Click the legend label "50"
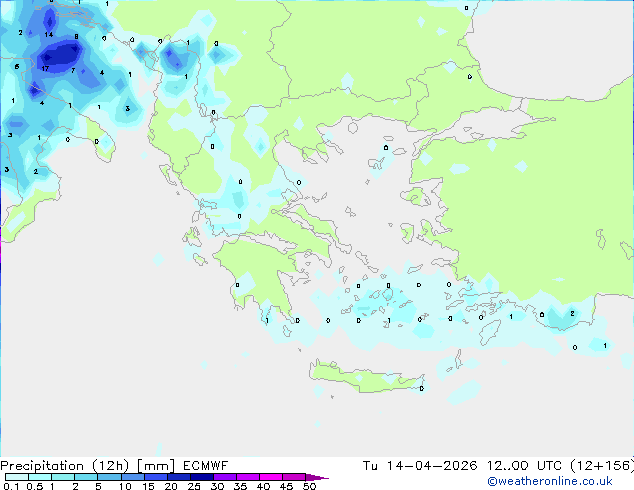The width and height of the screenshot is (634, 490). click(309, 486)
